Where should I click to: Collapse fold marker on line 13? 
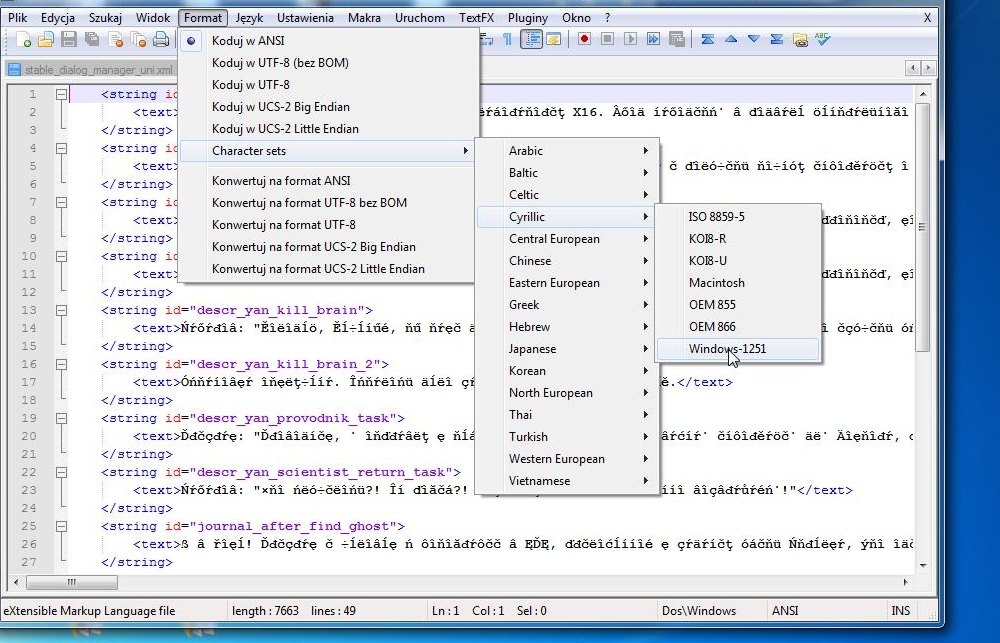(x=61, y=311)
